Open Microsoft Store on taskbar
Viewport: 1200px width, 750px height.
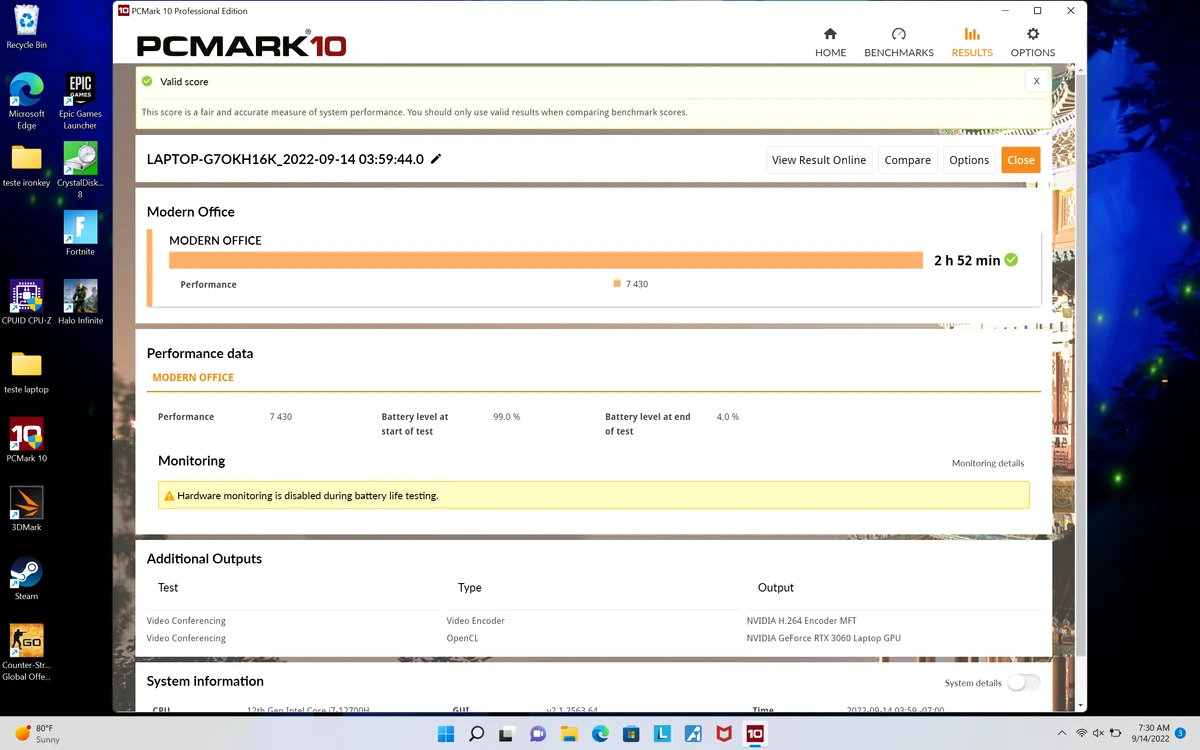631,733
